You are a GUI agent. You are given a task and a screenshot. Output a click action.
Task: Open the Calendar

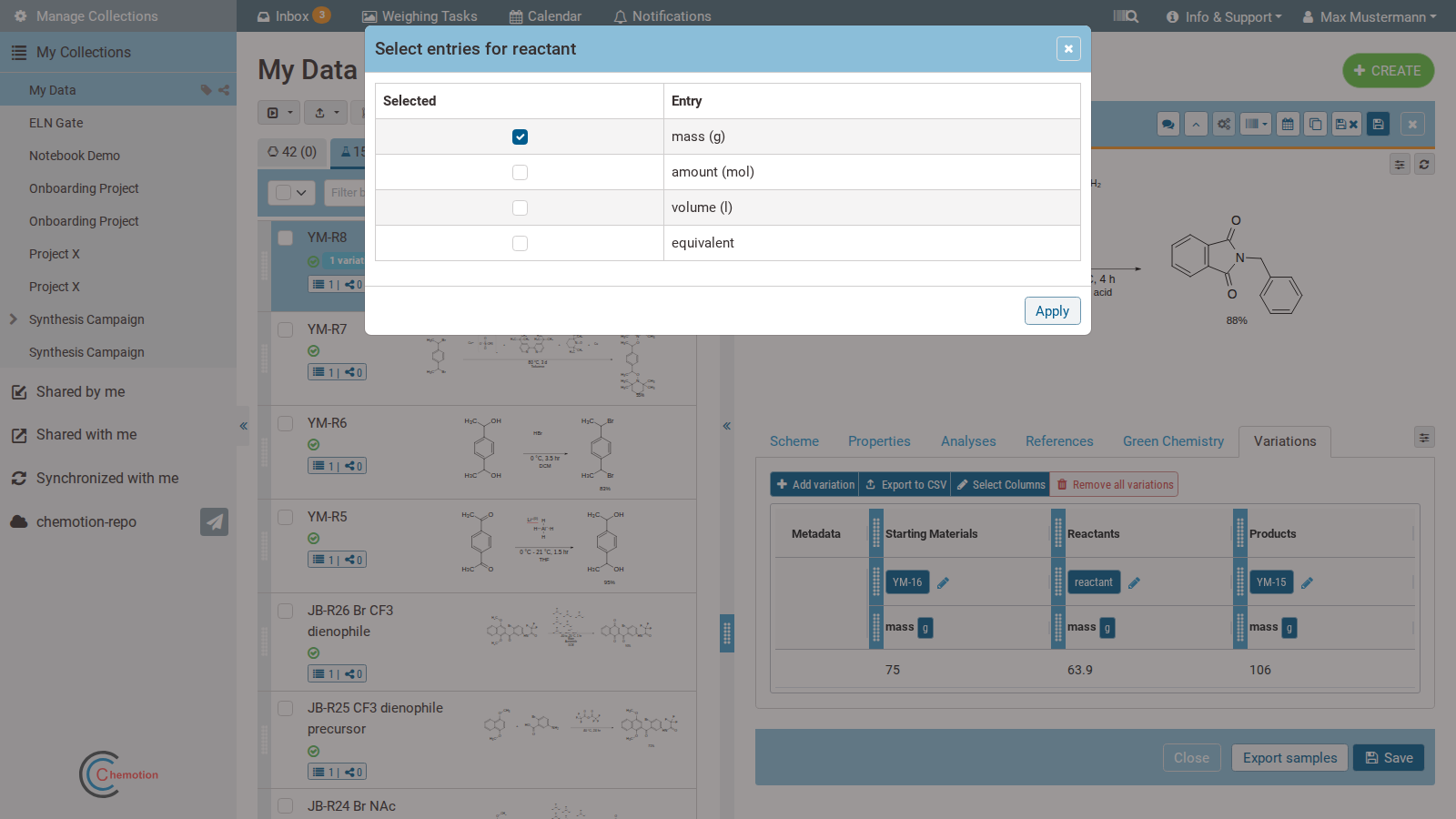coord(545,16)
